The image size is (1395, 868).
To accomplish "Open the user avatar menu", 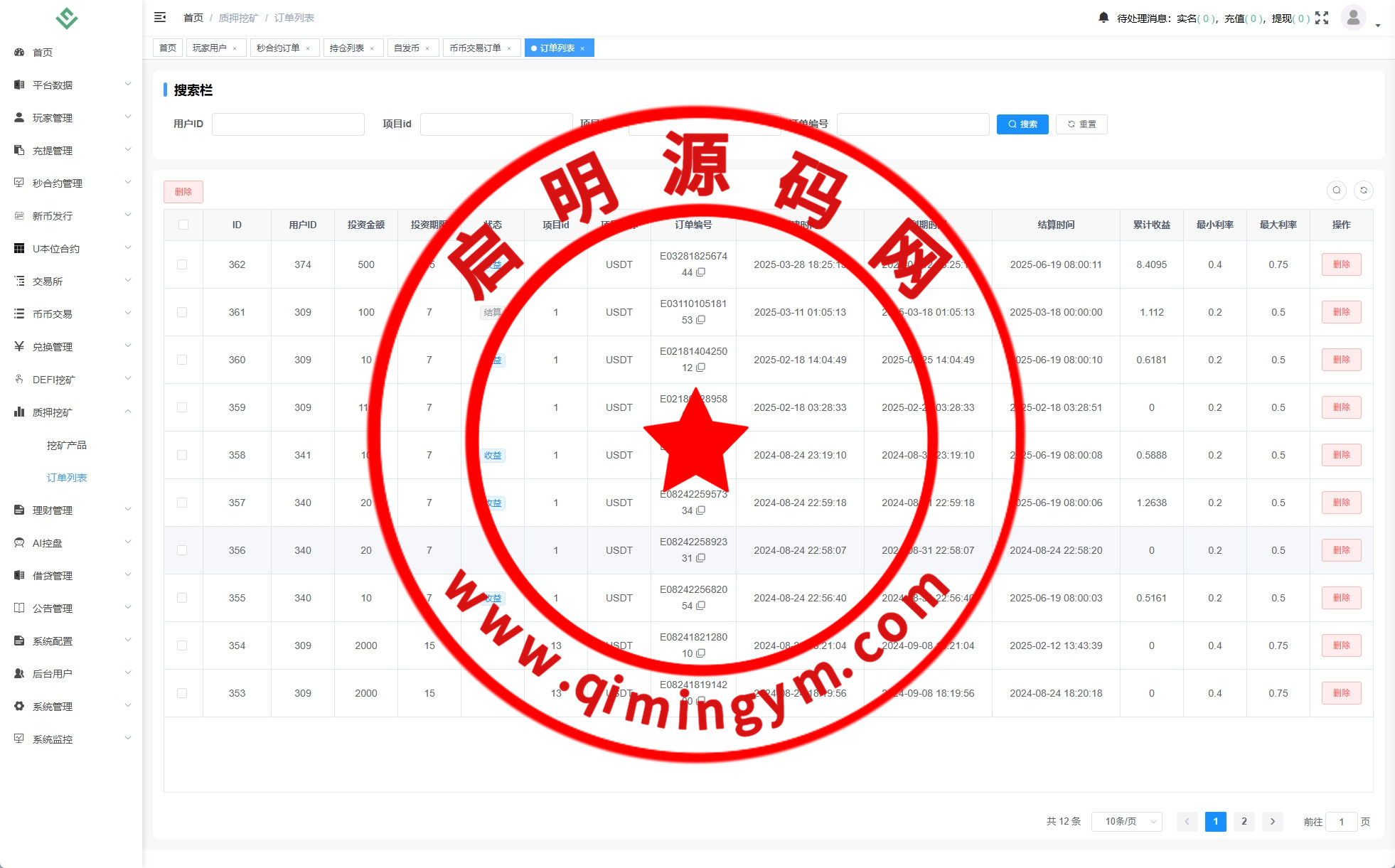I will pos(1353,18).
